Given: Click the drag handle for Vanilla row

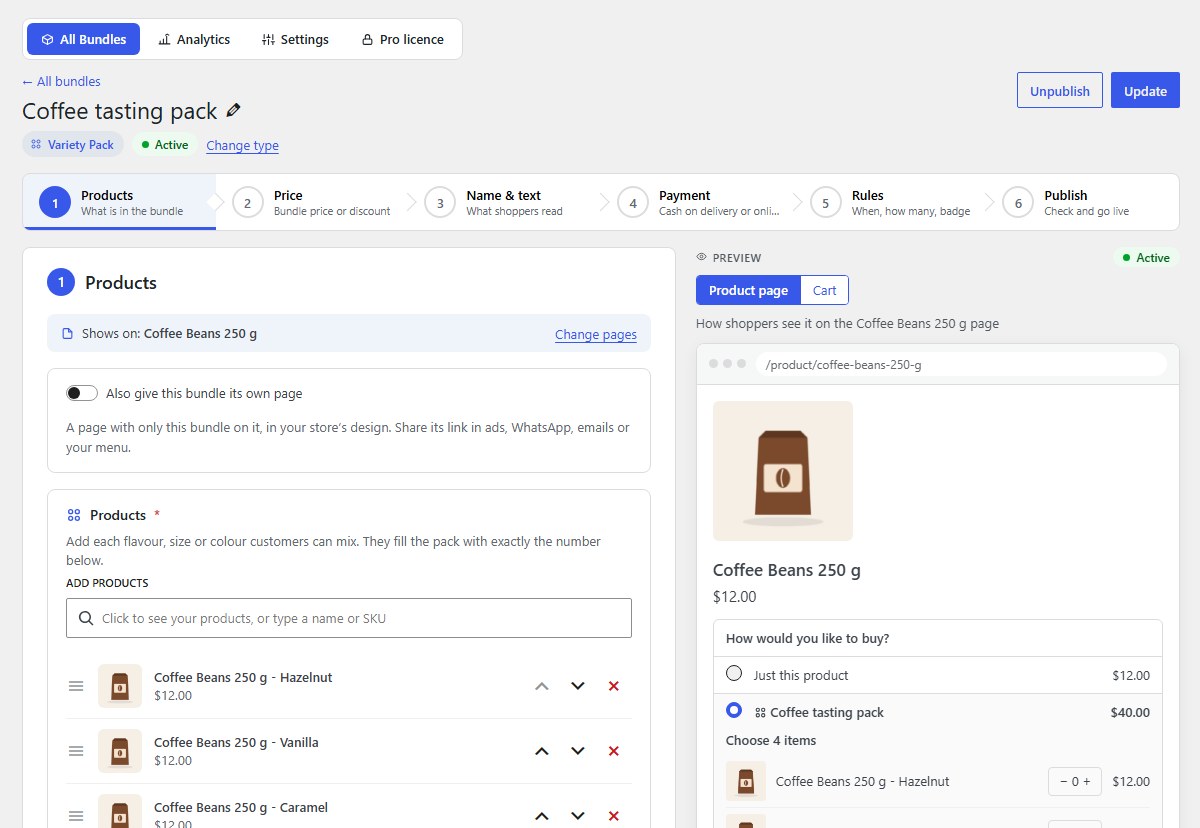Looking at the screenshot, I should point(76,751).
